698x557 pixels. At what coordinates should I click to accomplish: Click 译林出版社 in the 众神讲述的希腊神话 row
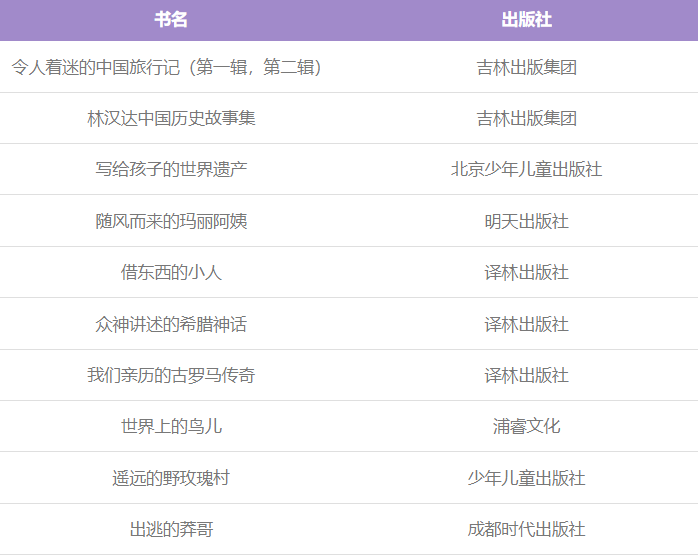pyautogui.click(x=527, y=324)
